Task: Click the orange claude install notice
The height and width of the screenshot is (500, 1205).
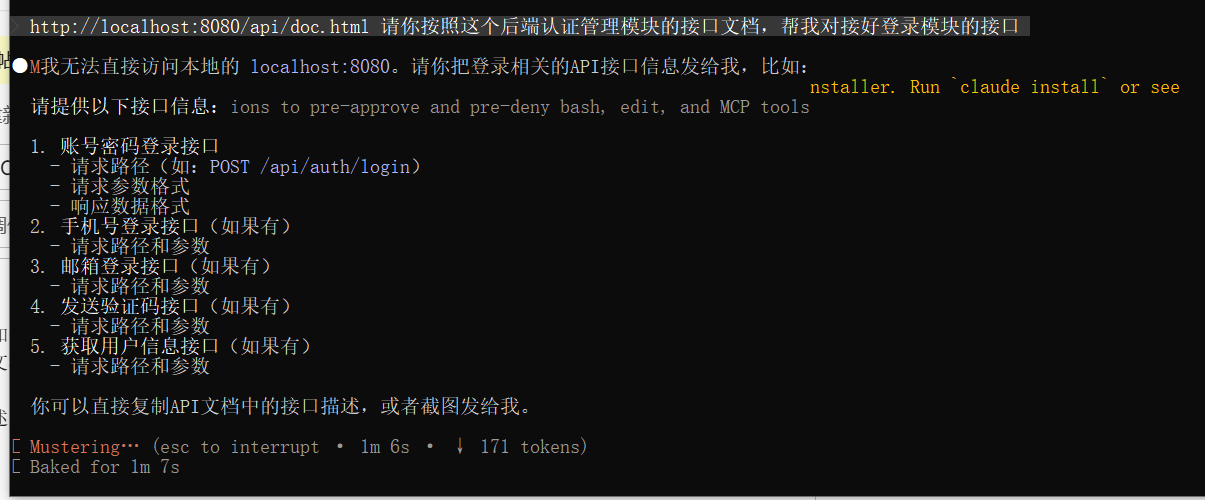Action: pyautogui.click(x=995, y=87)
